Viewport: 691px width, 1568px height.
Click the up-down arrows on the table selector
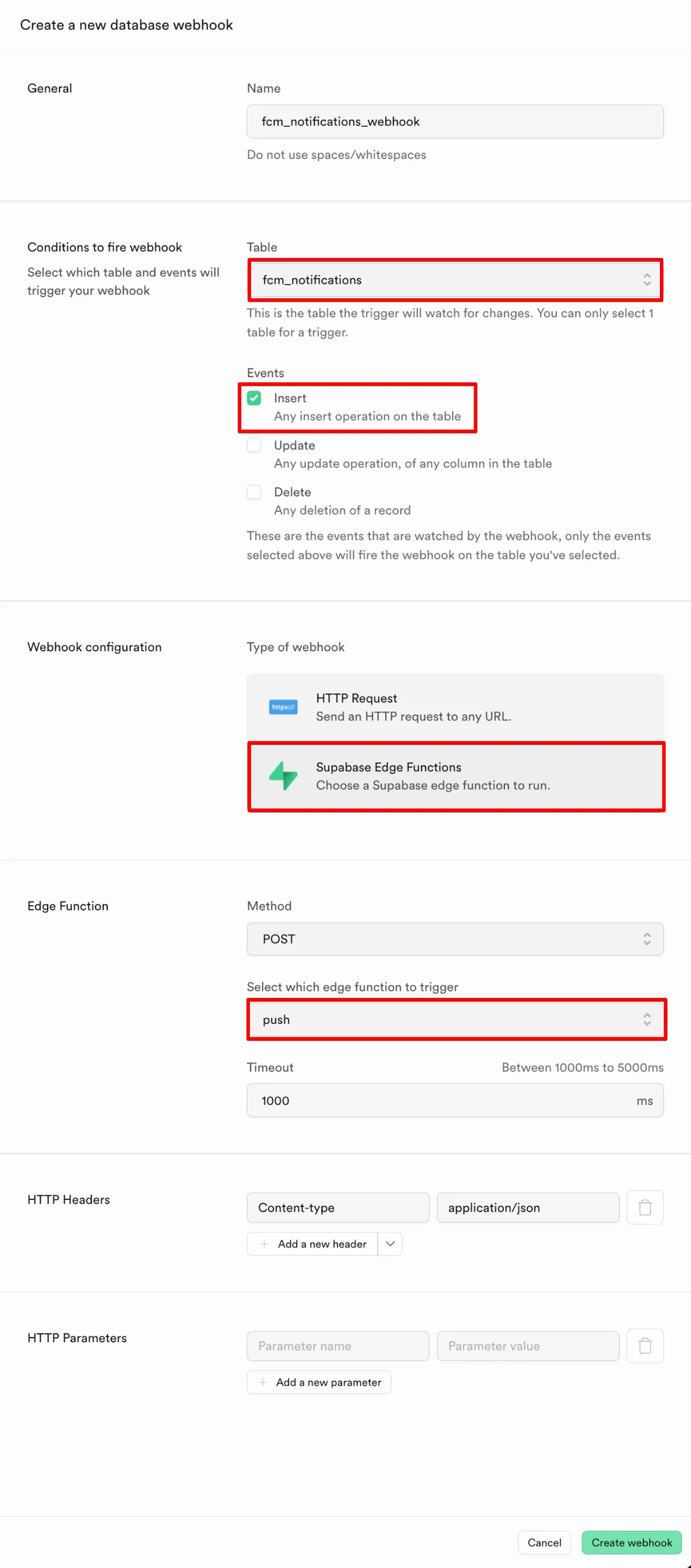(x=647, y=279)
